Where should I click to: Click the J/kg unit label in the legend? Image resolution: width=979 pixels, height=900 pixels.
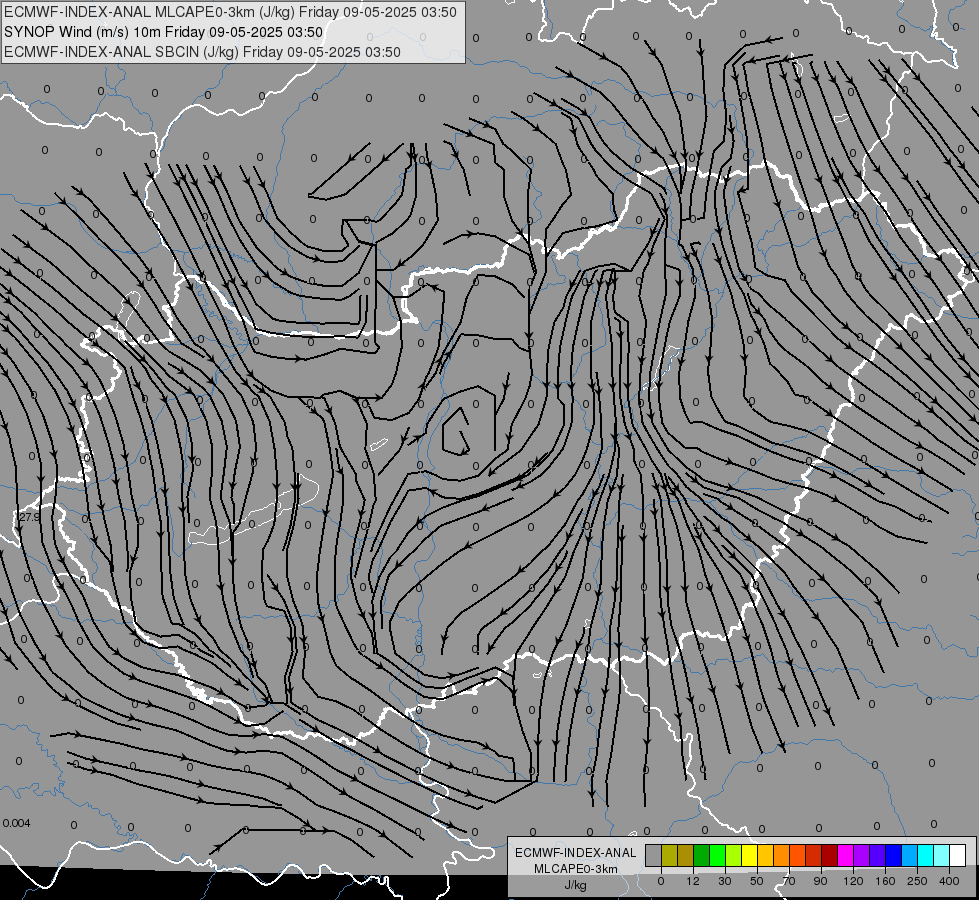point(576,885)
